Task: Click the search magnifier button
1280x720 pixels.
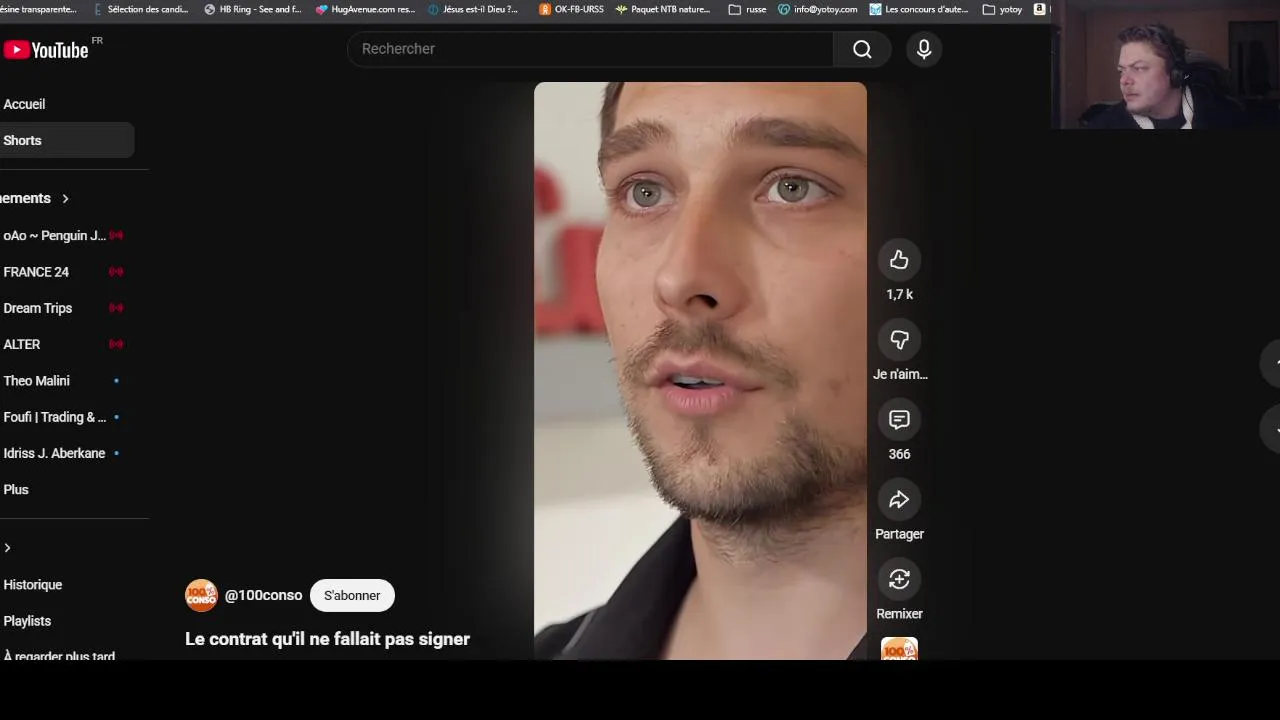Action: [x=862, y=49]
